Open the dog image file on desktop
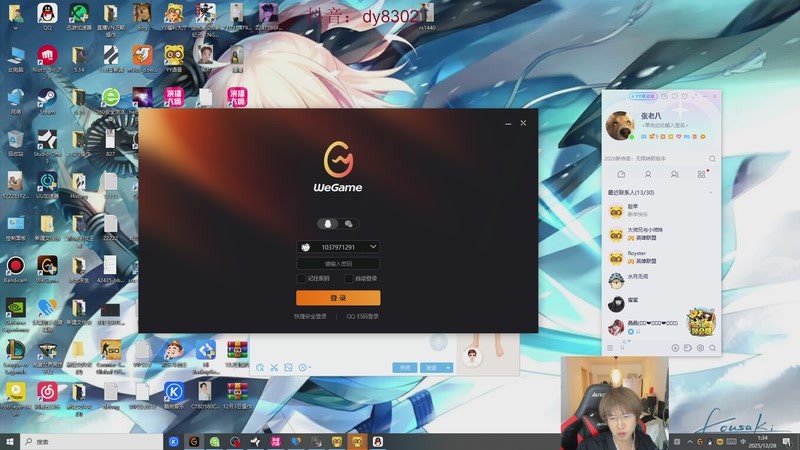800x450 pixels. [x=142, y=17]
